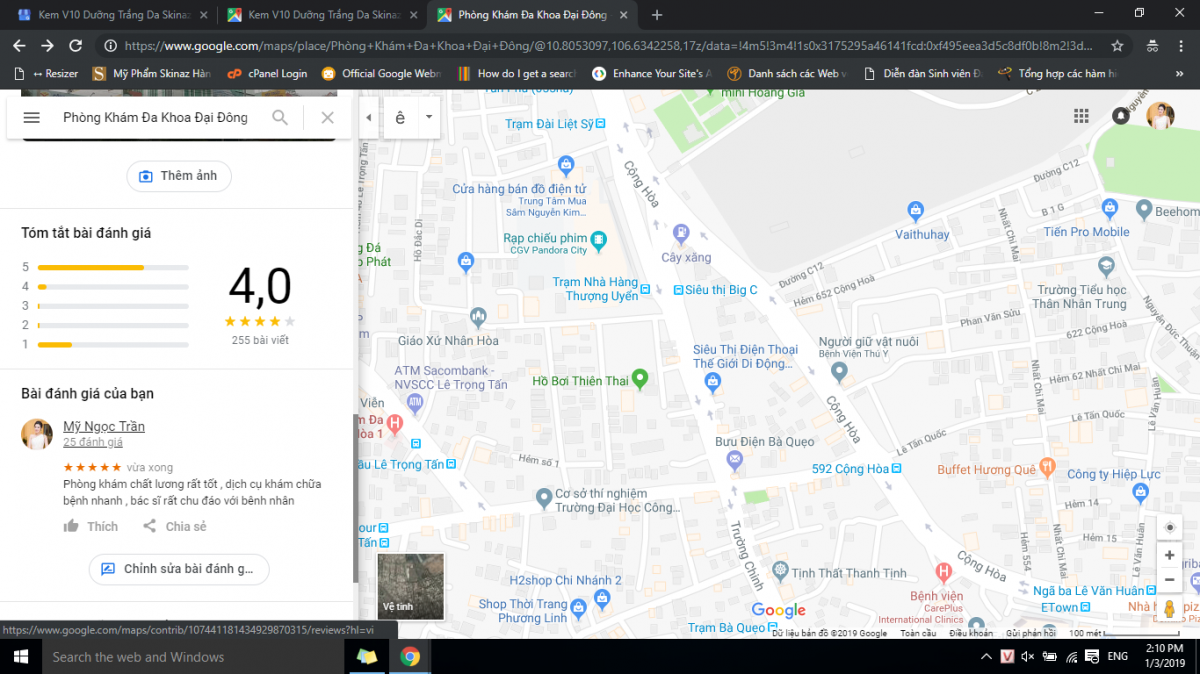Zoom in the map with plus
Image resolution: width=1200 pixels, height=674 pixels.
point(1169,555)
